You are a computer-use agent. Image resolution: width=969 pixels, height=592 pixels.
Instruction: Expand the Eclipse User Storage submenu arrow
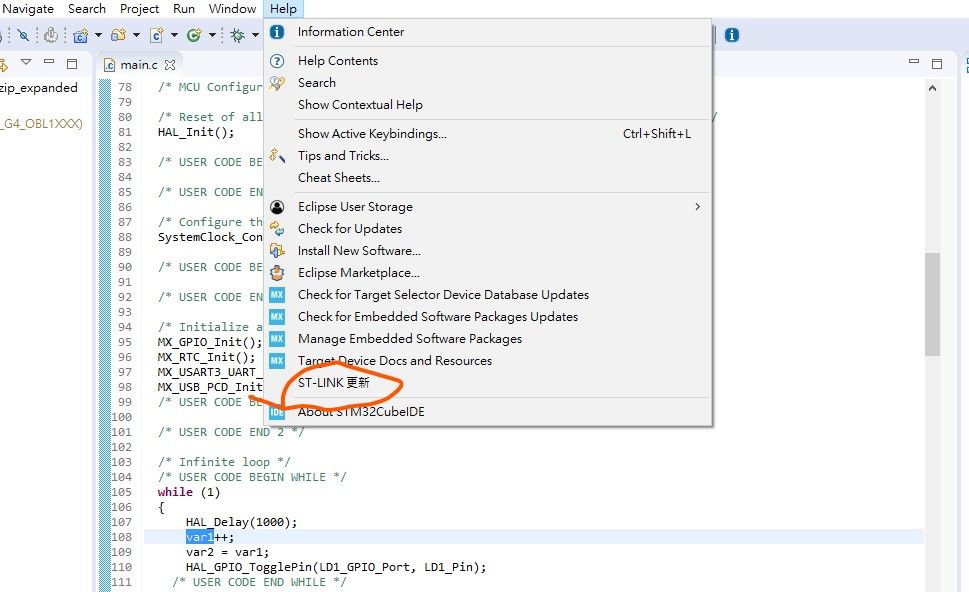(697, 206)
